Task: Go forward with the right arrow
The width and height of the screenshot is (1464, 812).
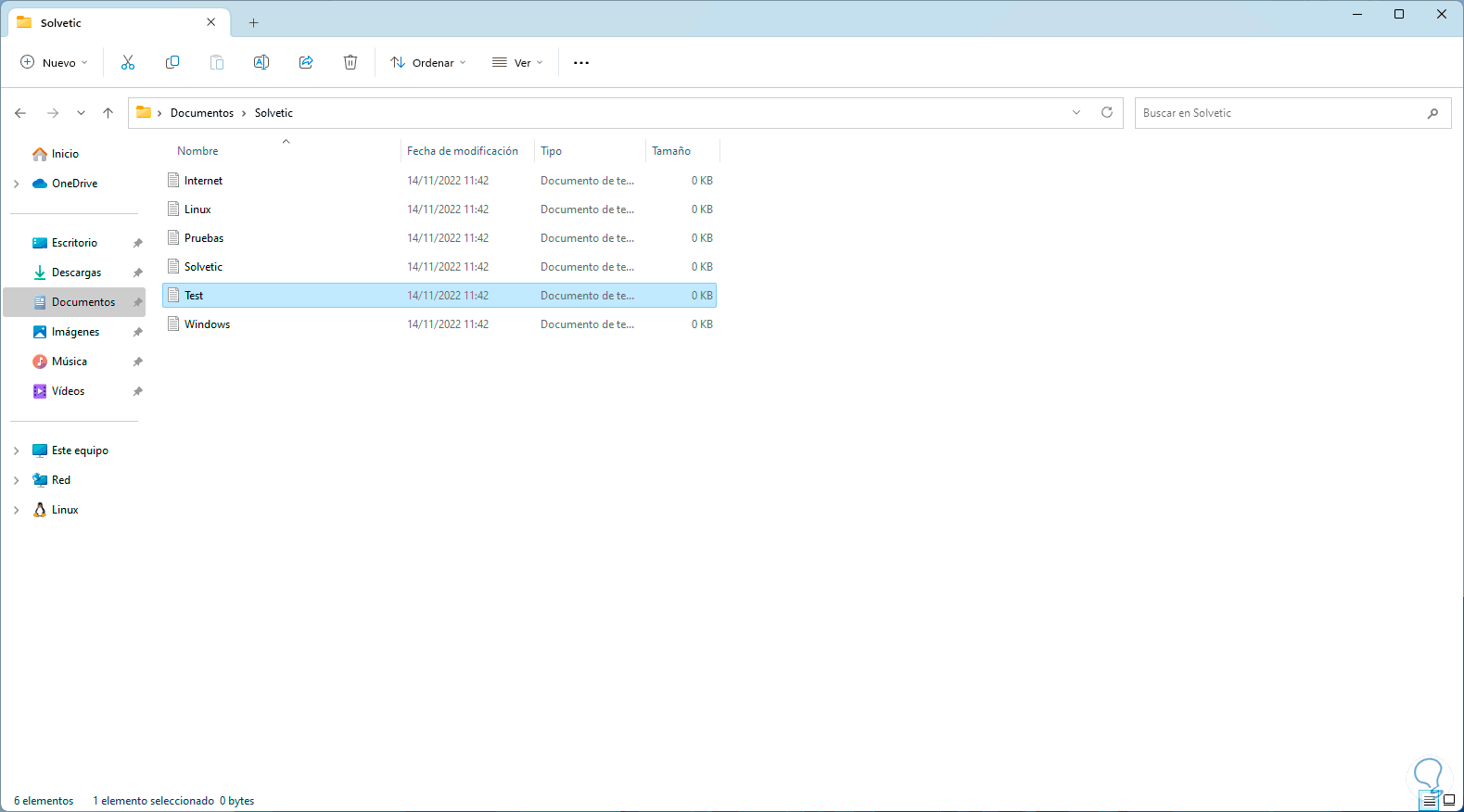Action: (x=53, y=113)
